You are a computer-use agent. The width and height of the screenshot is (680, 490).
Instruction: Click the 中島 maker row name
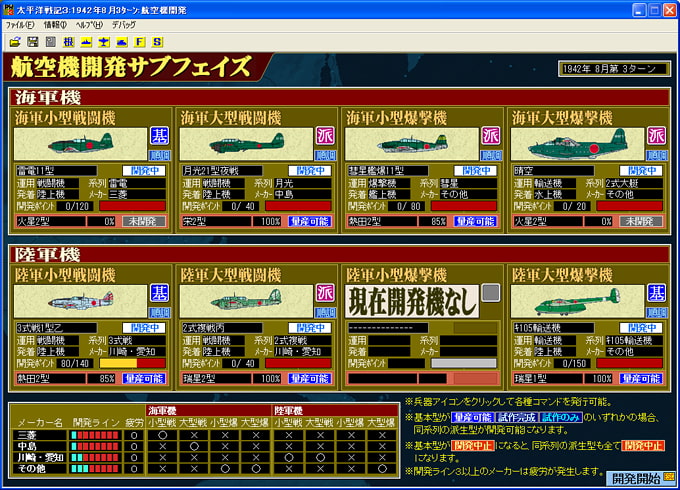tap(40, 446)
